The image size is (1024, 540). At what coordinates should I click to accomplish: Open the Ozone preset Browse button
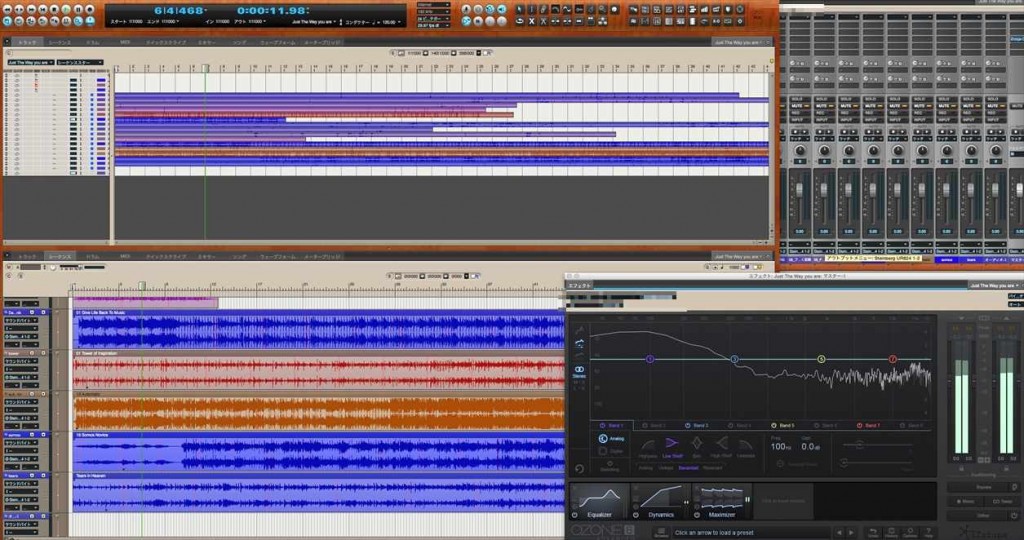click(661, 532)
